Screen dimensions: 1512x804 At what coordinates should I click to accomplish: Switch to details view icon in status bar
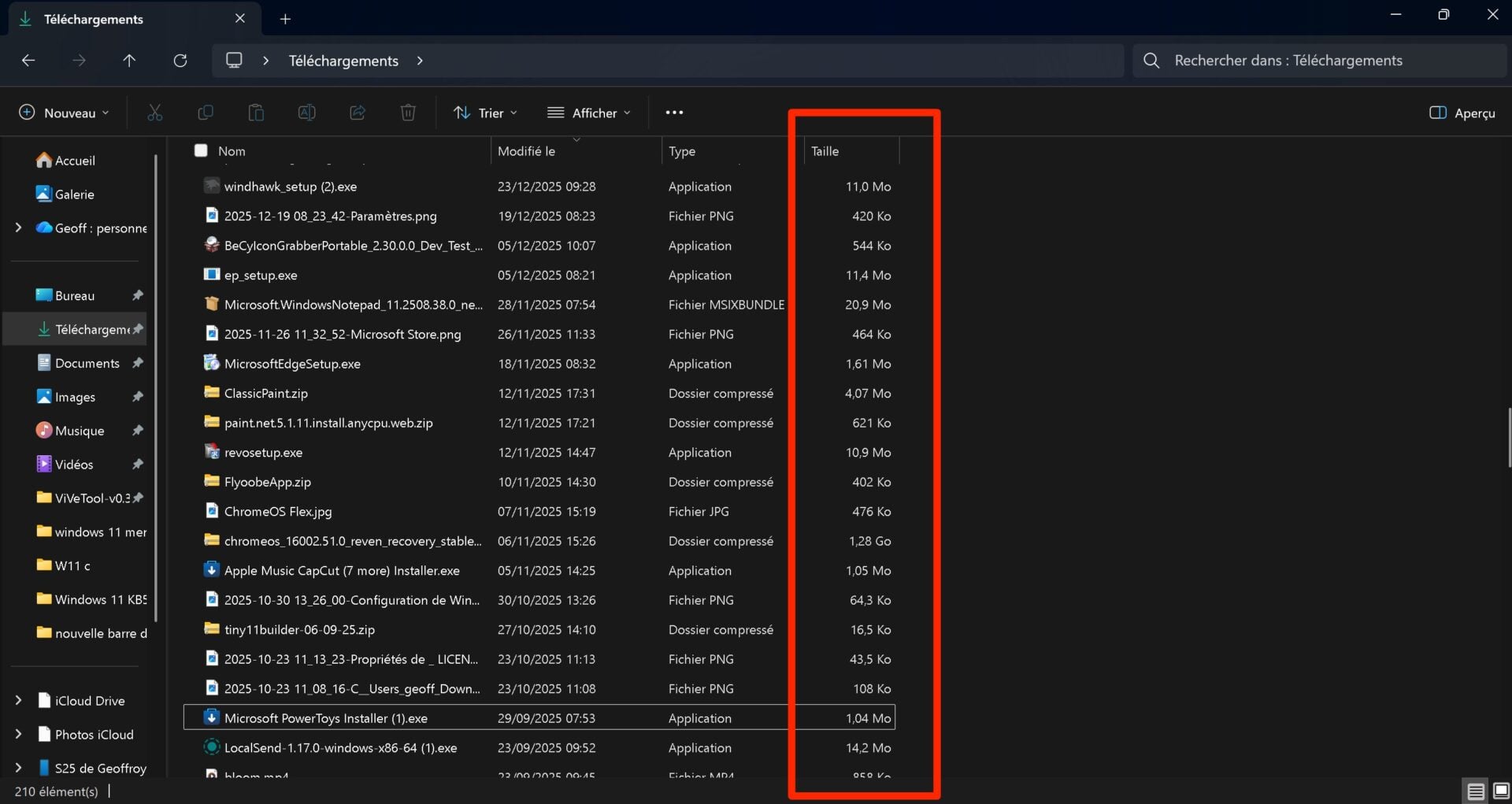(1476, 791)
